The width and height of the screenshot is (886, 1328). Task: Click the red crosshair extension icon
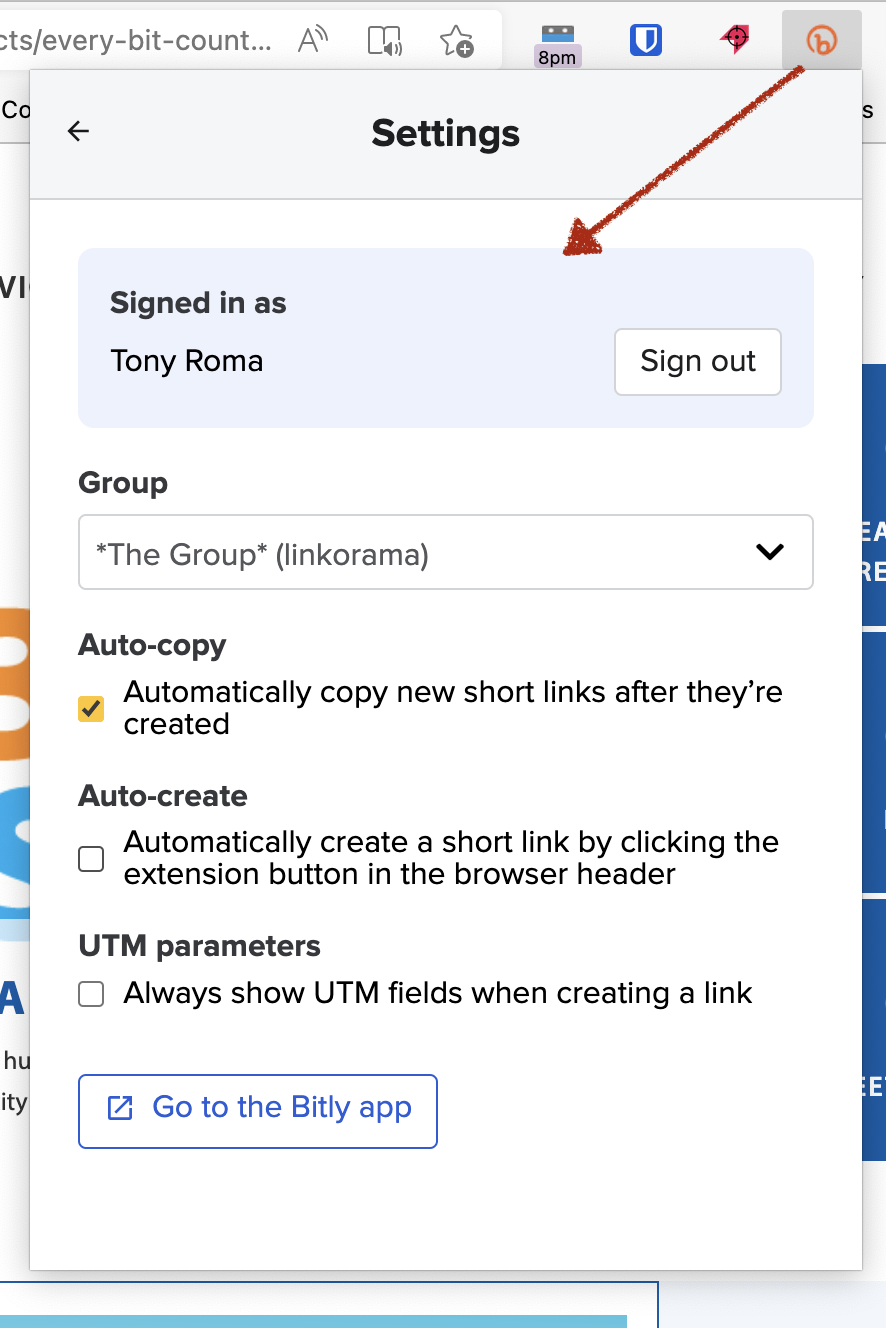click(x=735, y=39)
